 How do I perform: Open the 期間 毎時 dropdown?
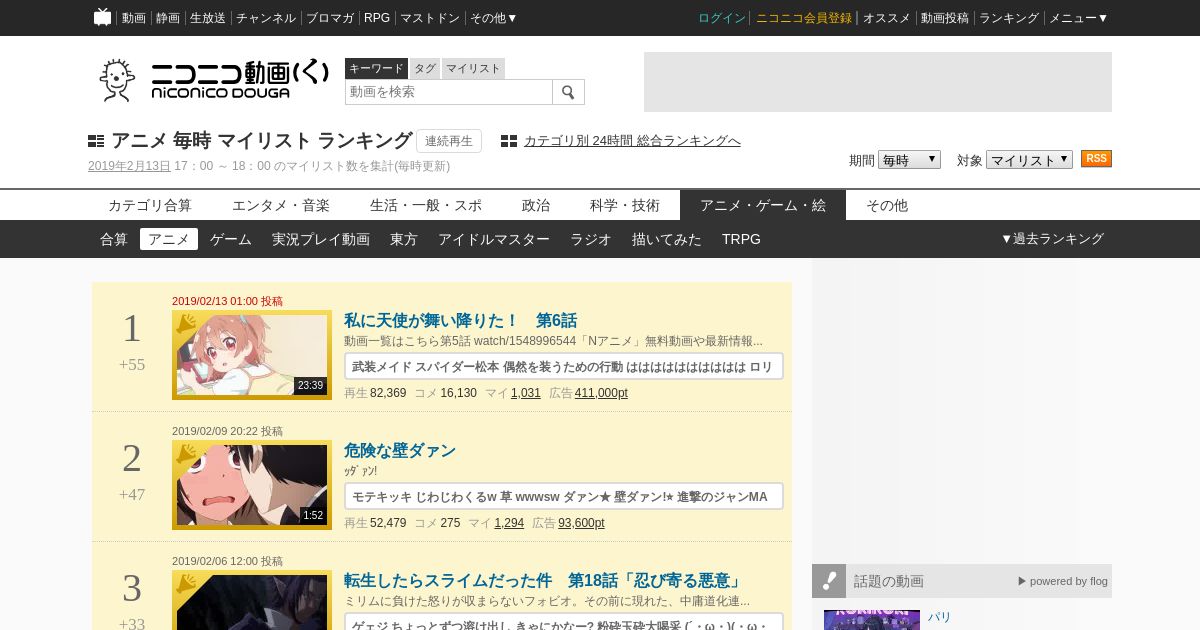click(x=909, y=160)
